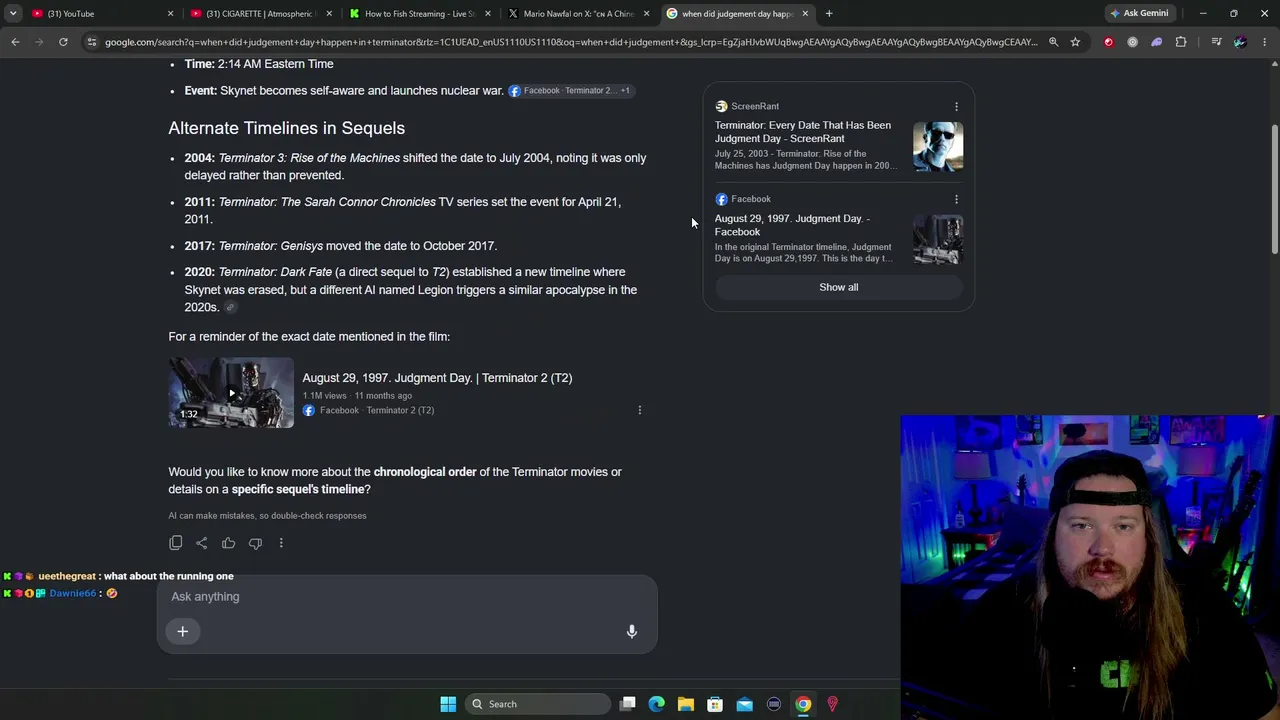Image resolution: width=1280 pixels, height=720 pixels.
Task: Open the link icon after the 2020s text
Action: (230, 308)
